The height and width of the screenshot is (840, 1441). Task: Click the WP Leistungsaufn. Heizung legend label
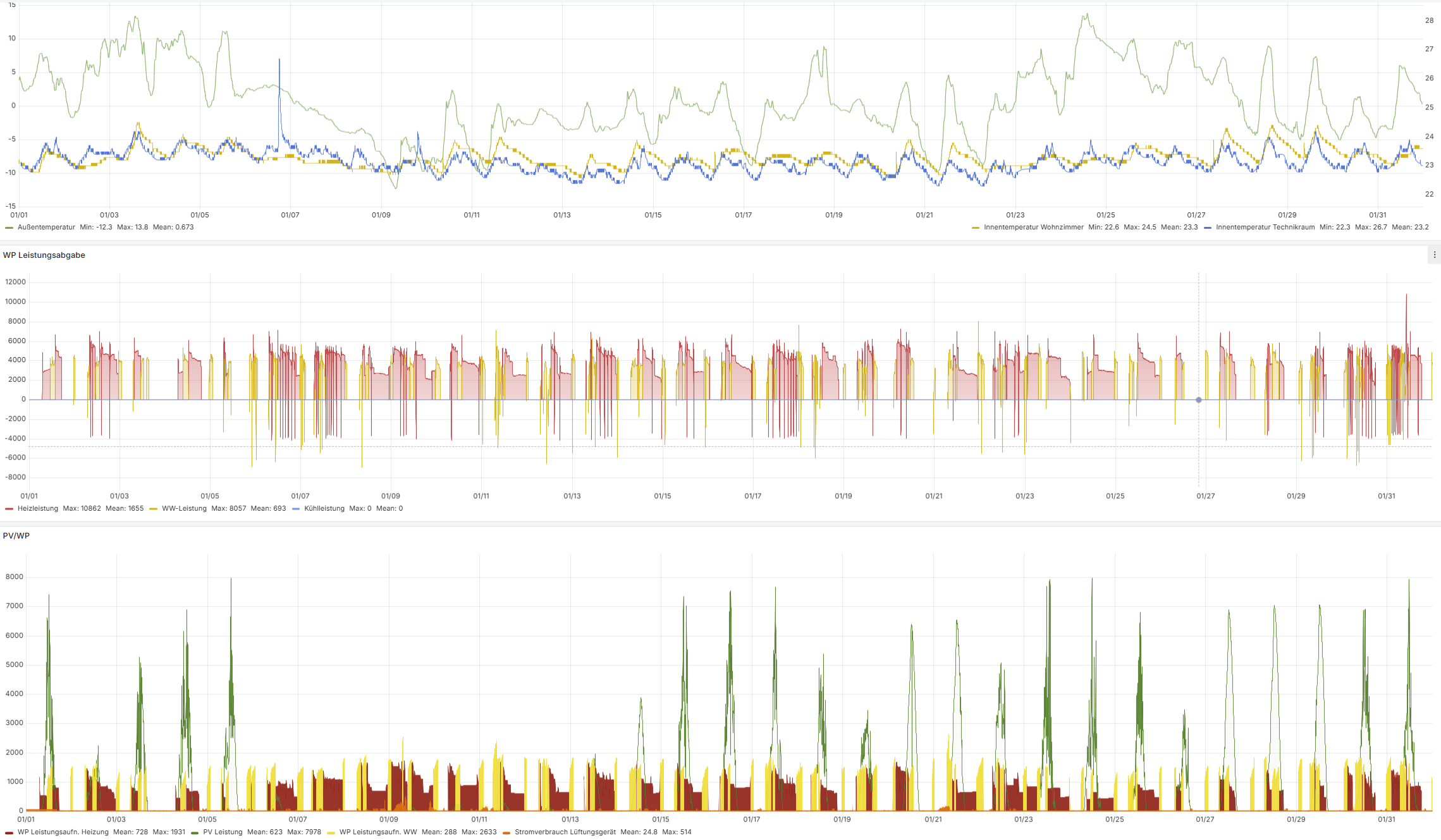63,832
